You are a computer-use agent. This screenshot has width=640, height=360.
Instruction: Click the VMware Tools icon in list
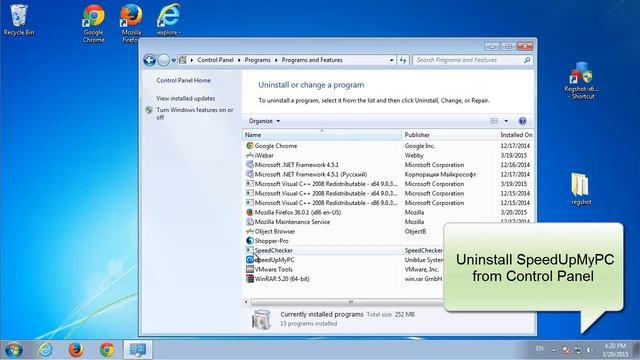pos(250,269)
